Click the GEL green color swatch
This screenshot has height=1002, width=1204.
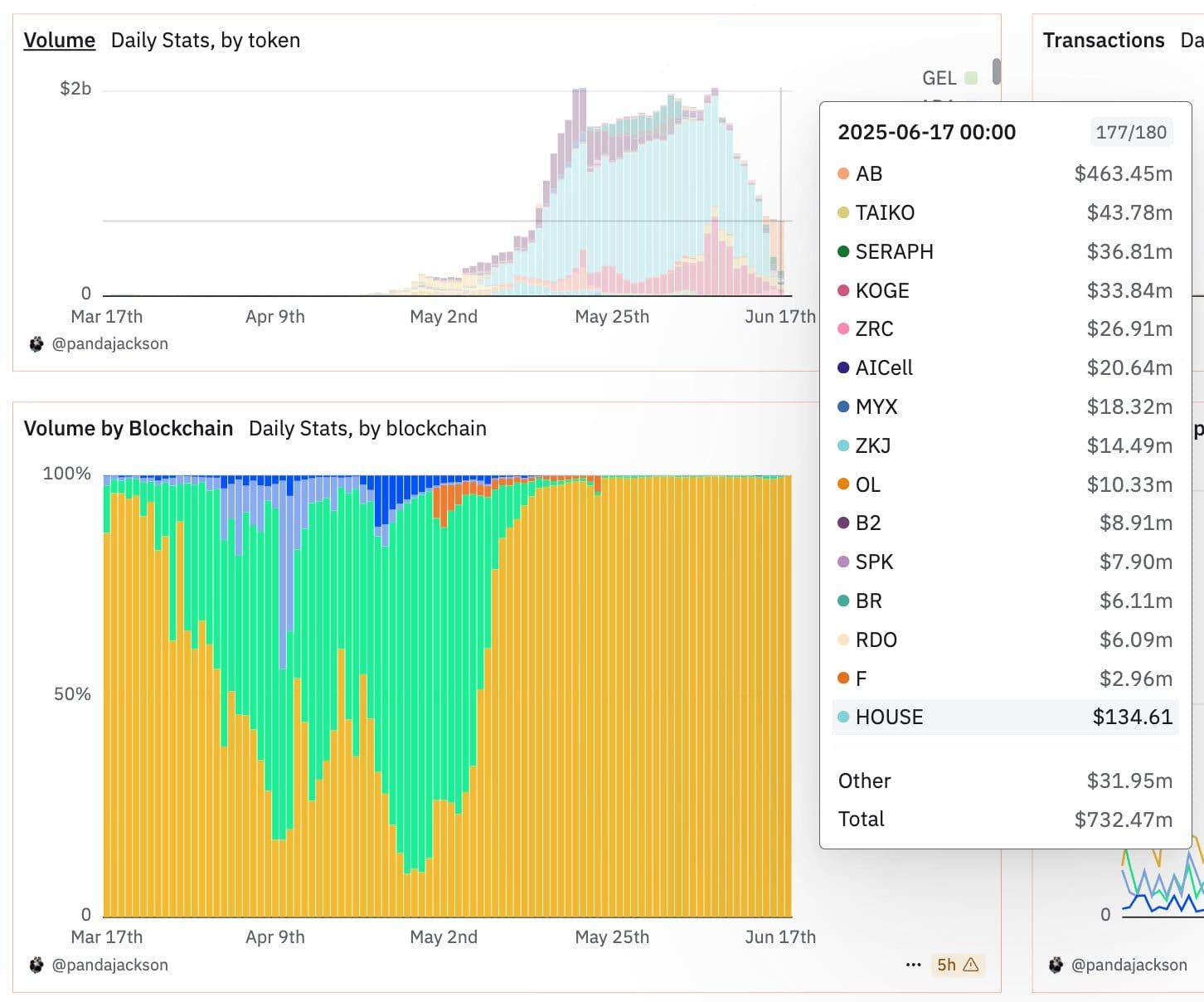pyautogui.click(x=970, y=77)
